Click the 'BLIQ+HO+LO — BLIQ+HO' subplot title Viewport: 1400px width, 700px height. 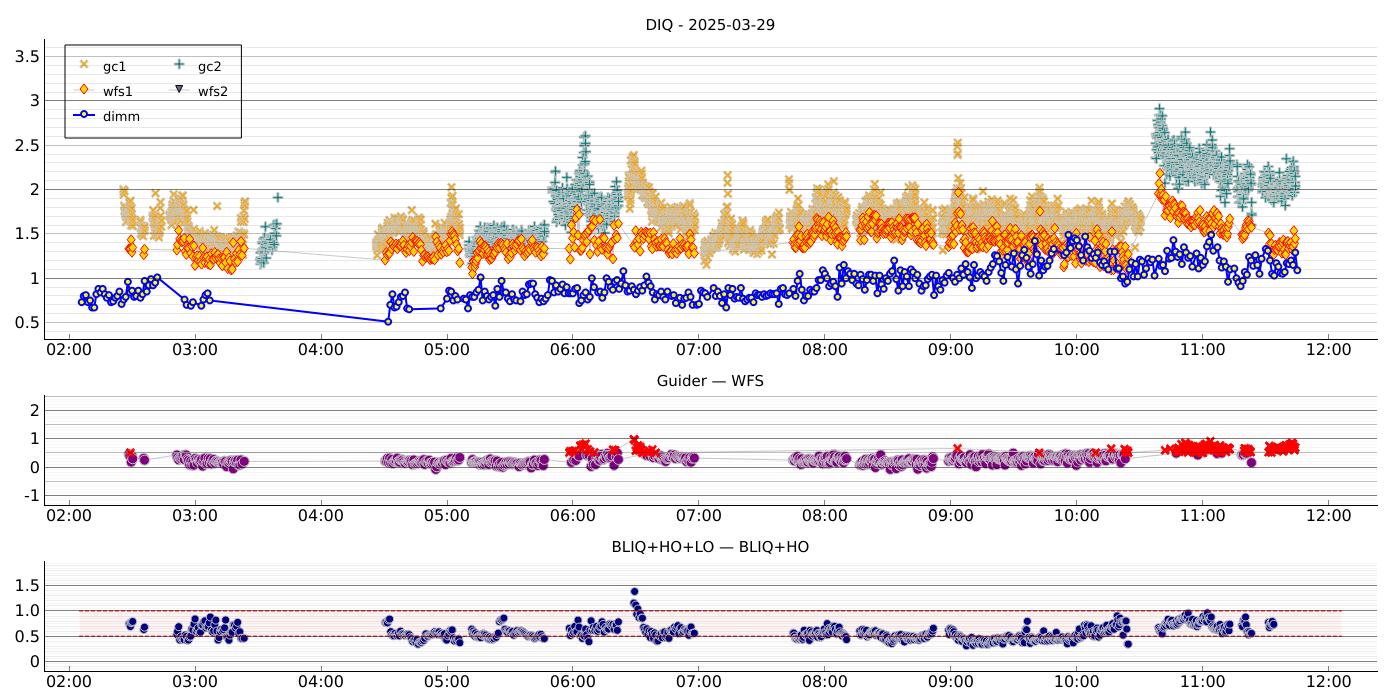tap(710, 547)
